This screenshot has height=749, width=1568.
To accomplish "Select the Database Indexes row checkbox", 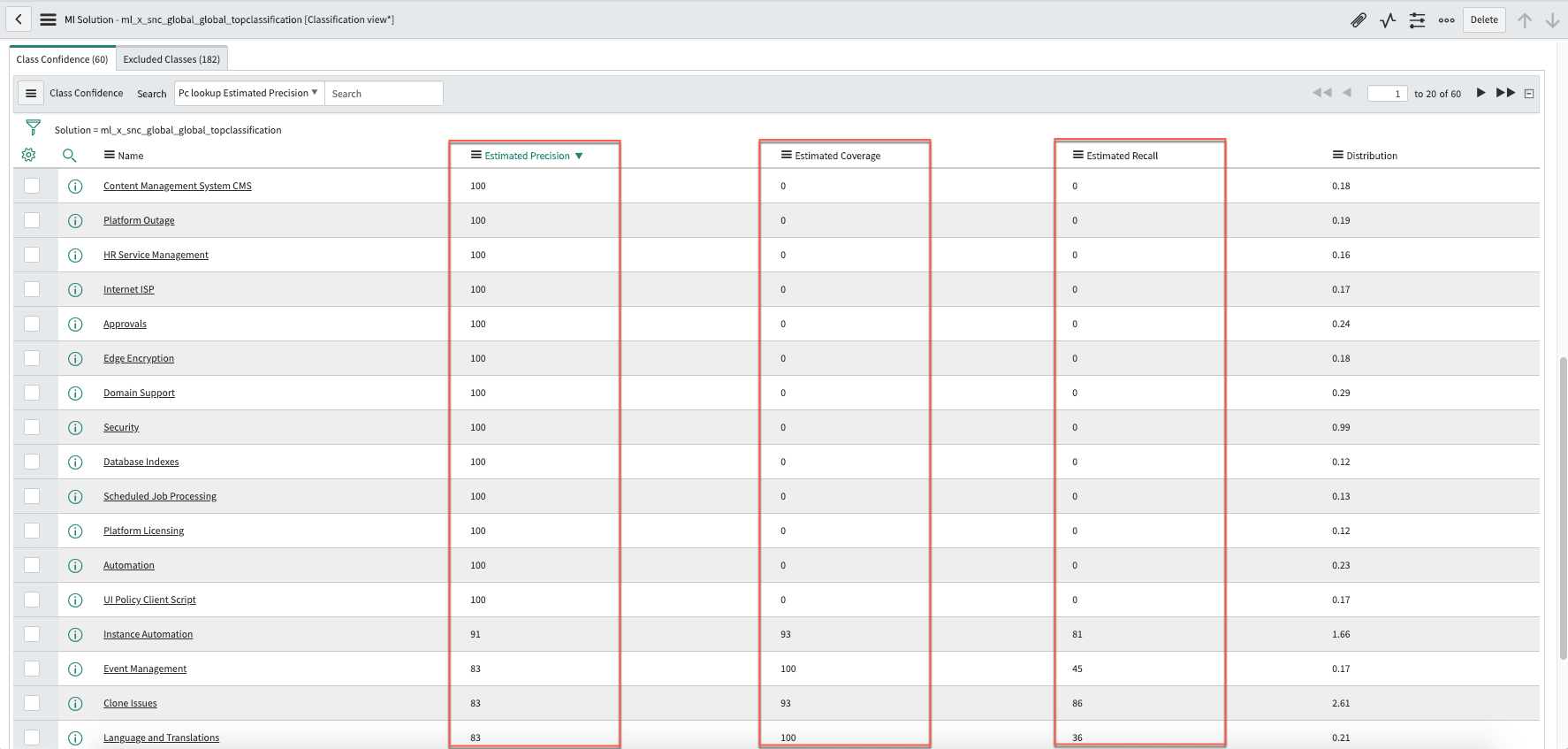I will 32,462.
